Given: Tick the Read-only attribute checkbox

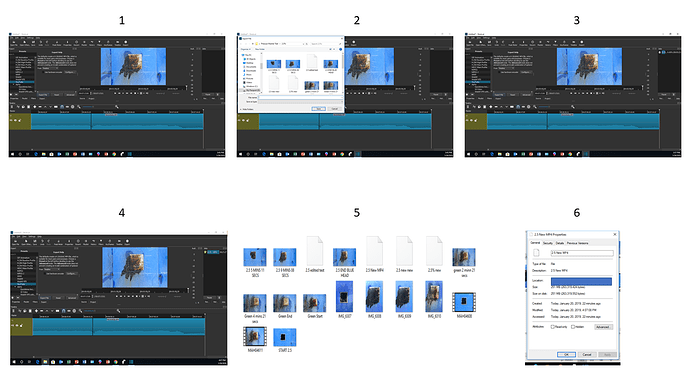Looking at the screenshot, I should point(552,327).
